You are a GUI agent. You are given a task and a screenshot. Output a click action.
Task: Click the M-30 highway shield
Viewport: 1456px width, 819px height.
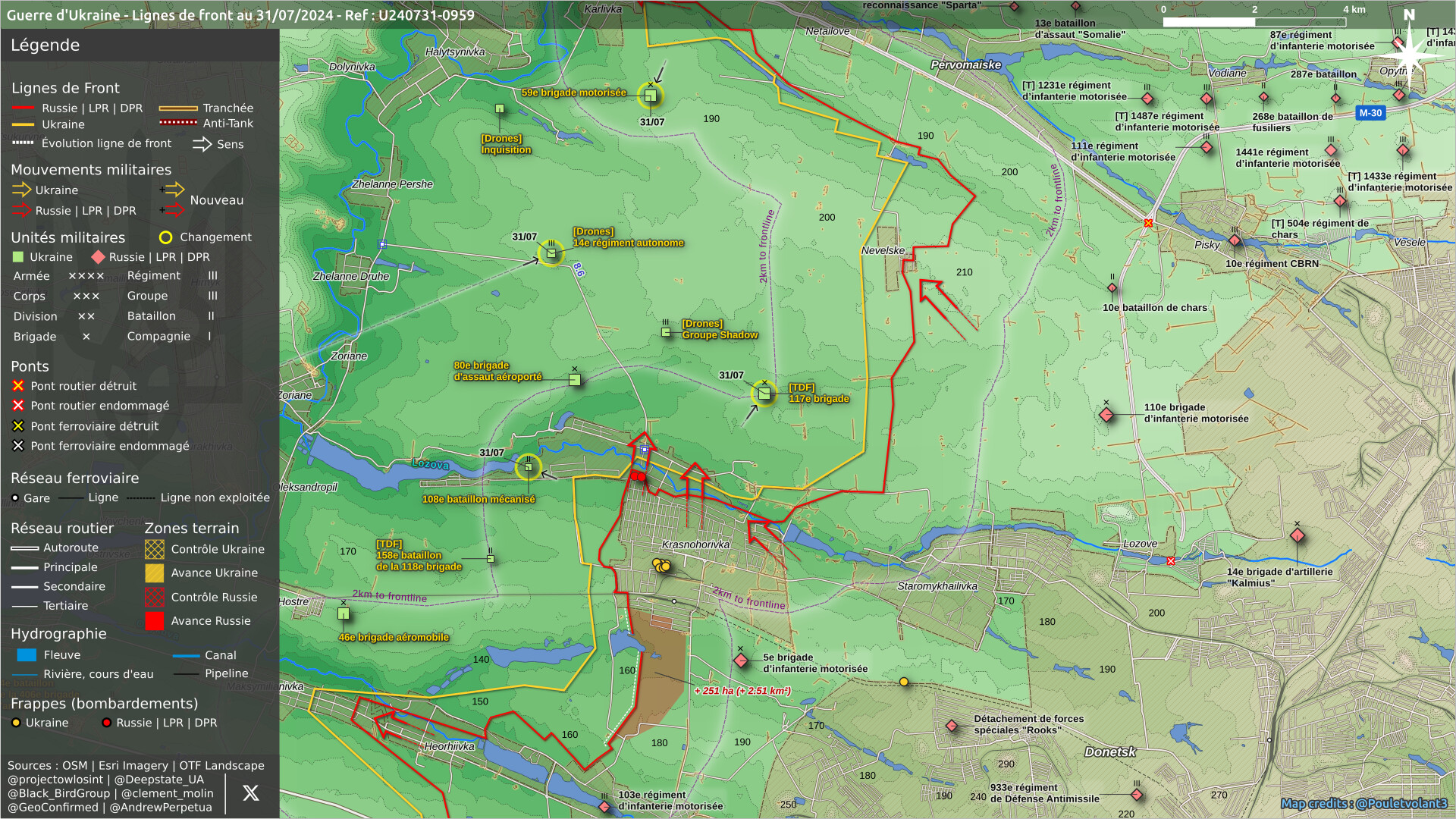(x=1370, y=113)
